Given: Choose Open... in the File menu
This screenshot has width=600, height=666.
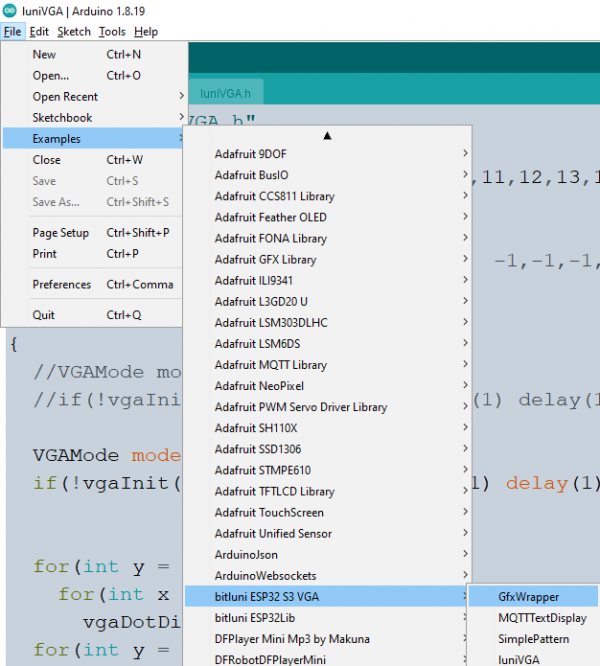Looking at the screenshot, I should point(51,76).
